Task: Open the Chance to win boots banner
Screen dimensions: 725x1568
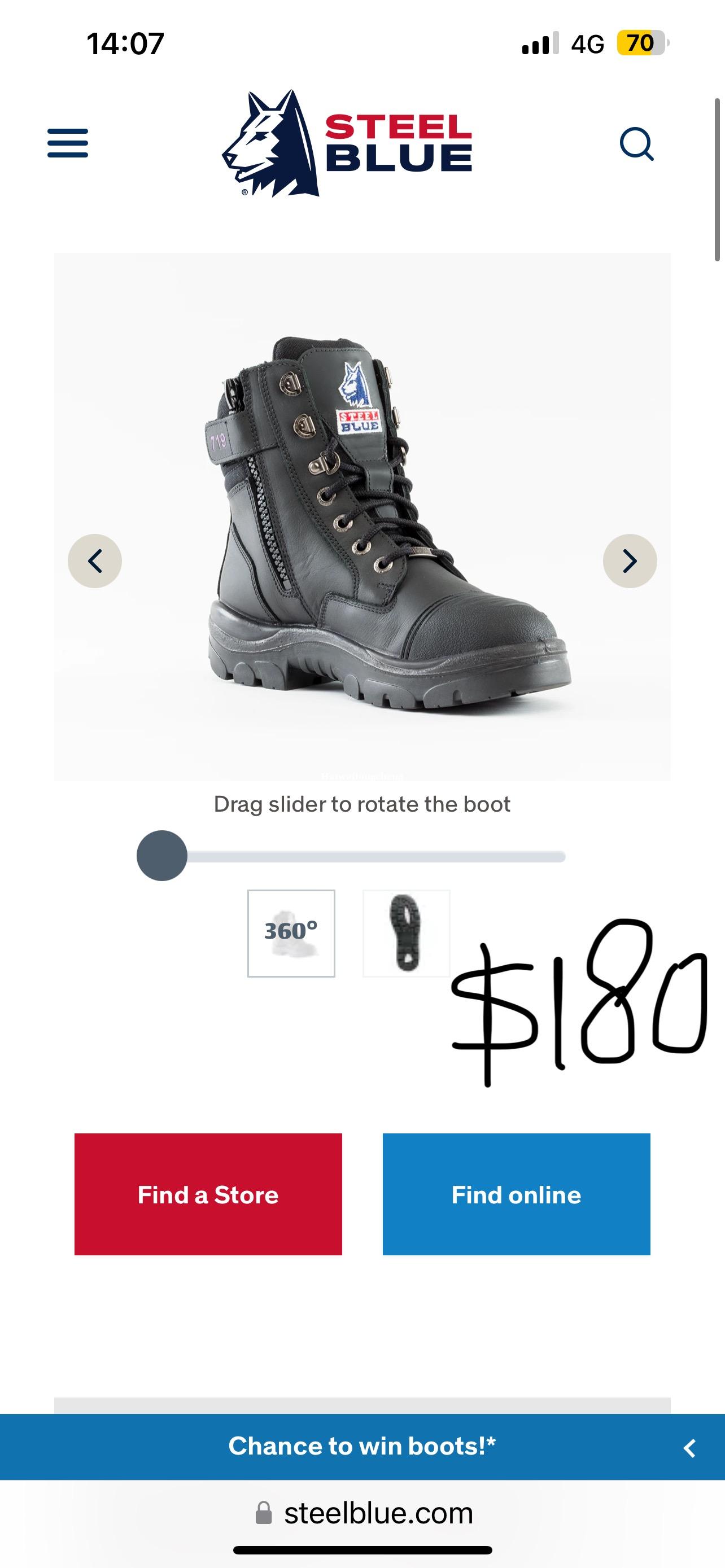Action: point(362,1446)
